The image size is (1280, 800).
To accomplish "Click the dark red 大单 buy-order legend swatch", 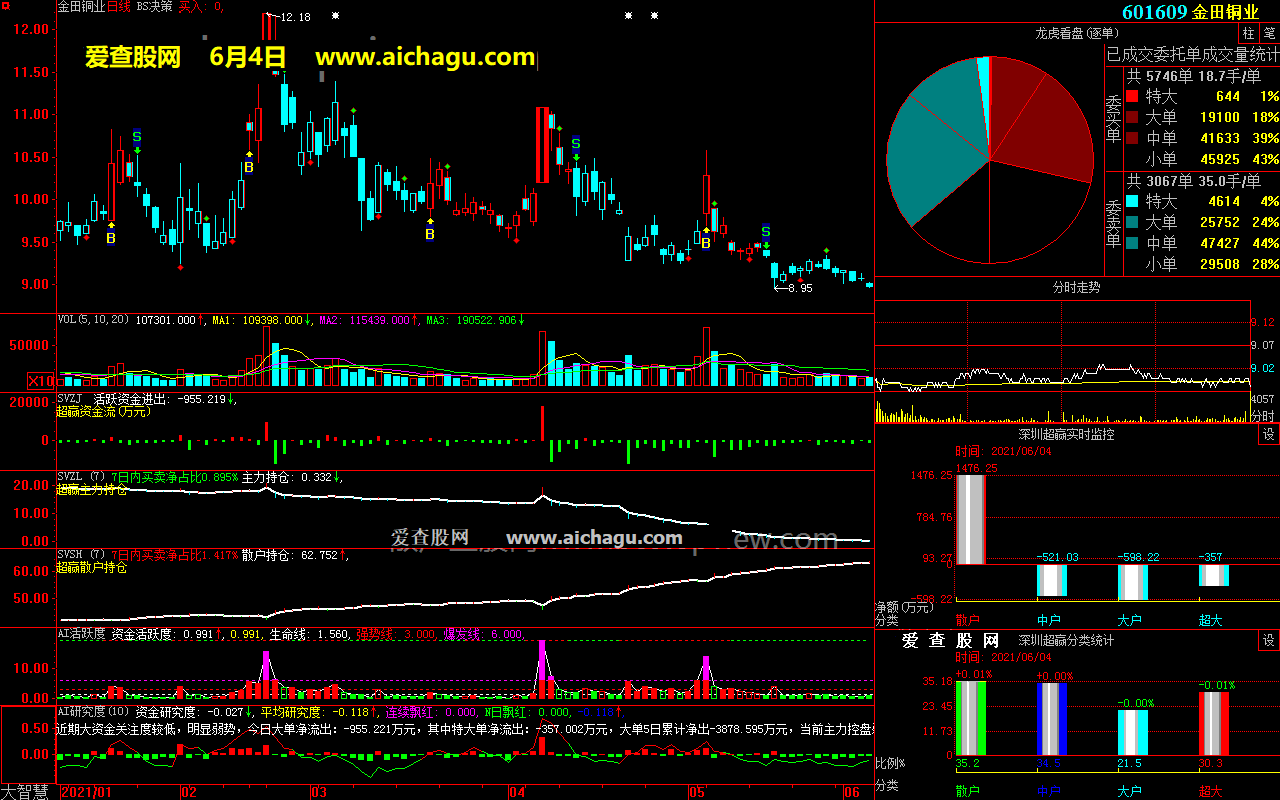I will pos(1132,117).
